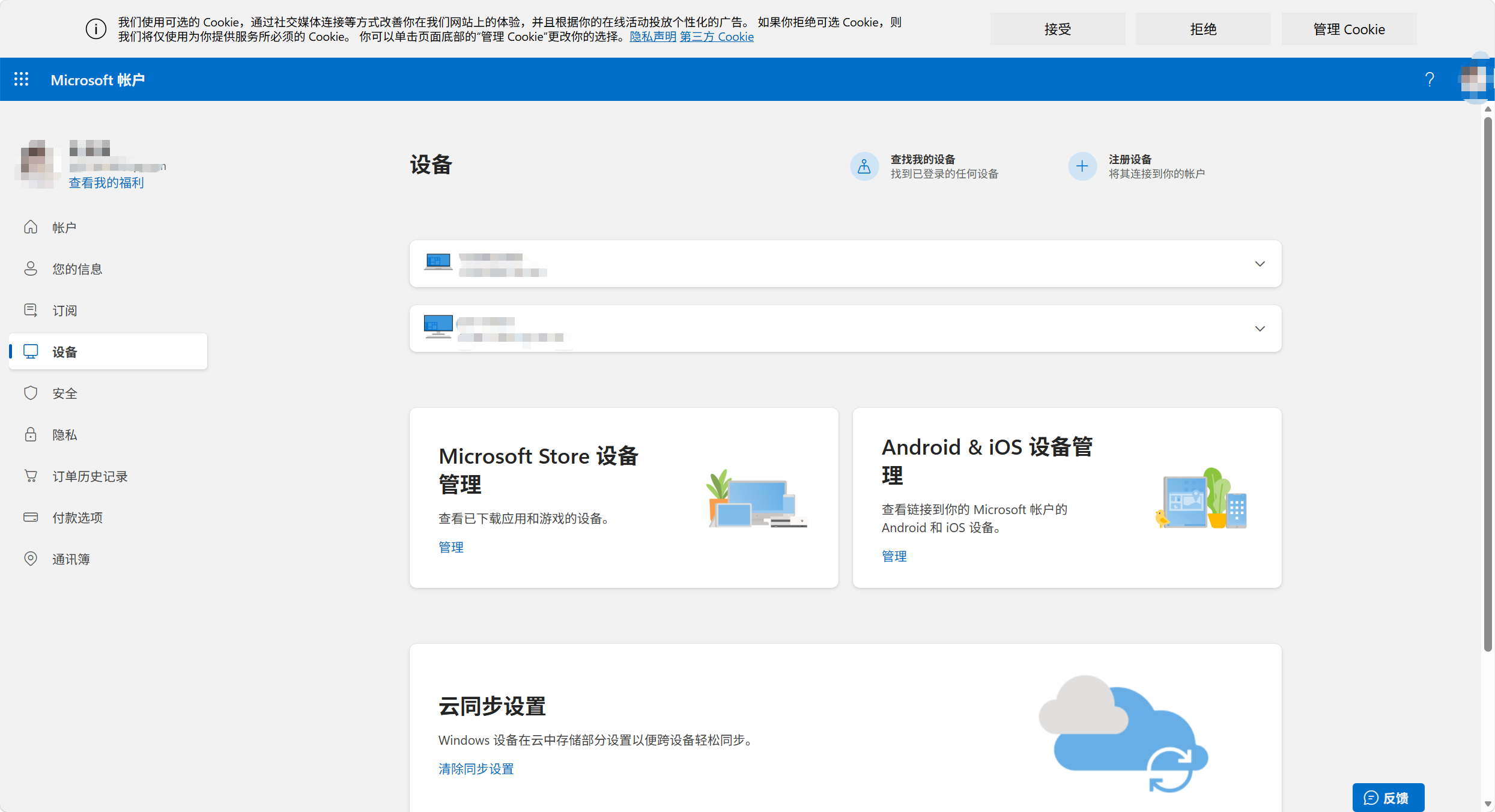The image size is (1495, 812).
Task: Click the 查找我的设备 label text
Action: pyautogui.click(x=923, y=159)
